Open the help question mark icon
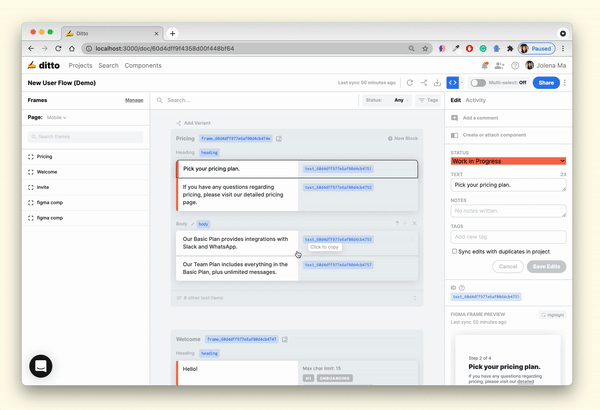Viewport: 600px width, 410px height. 515,65
